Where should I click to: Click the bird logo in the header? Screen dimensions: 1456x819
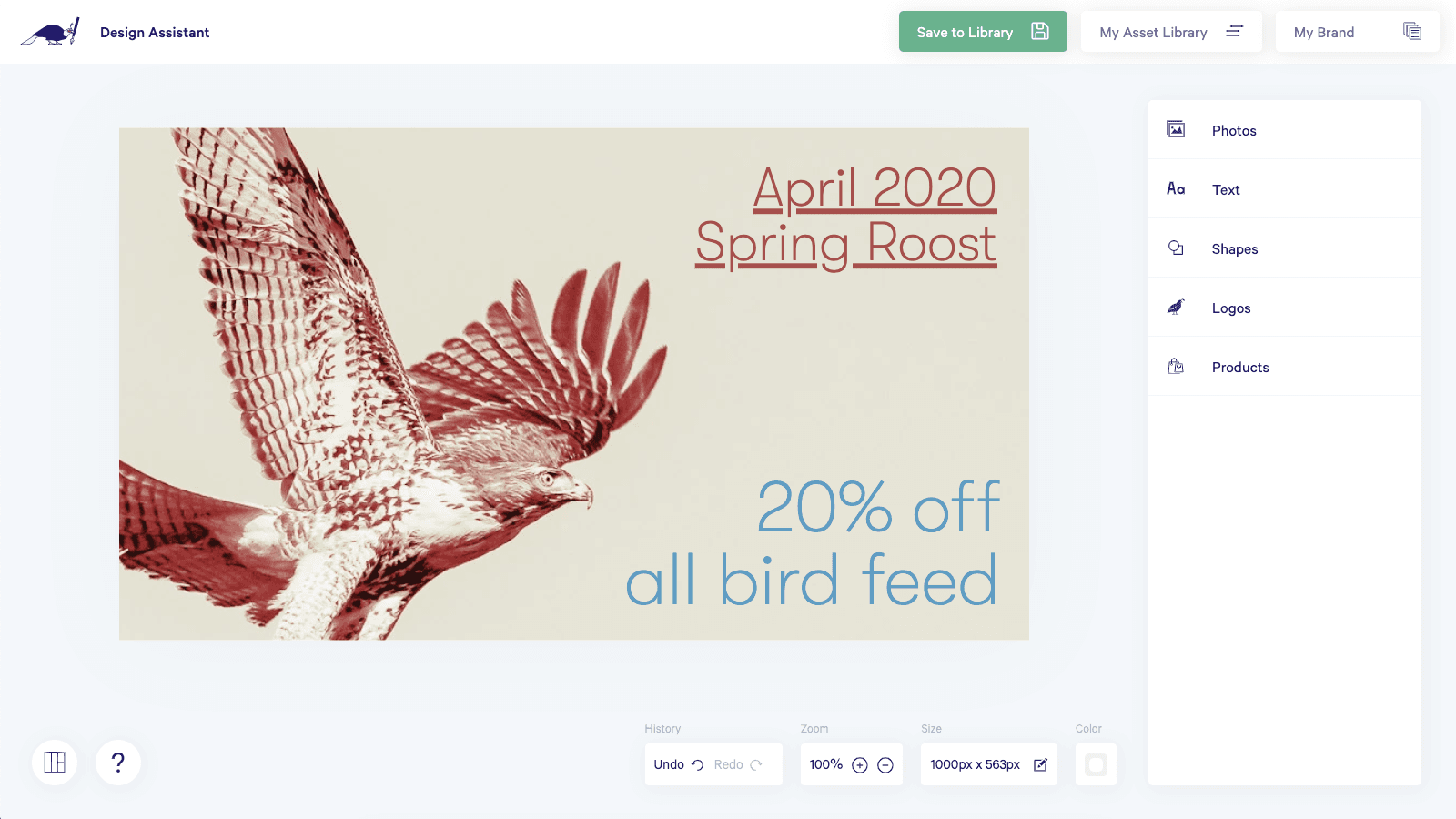(x=50, y=33)
